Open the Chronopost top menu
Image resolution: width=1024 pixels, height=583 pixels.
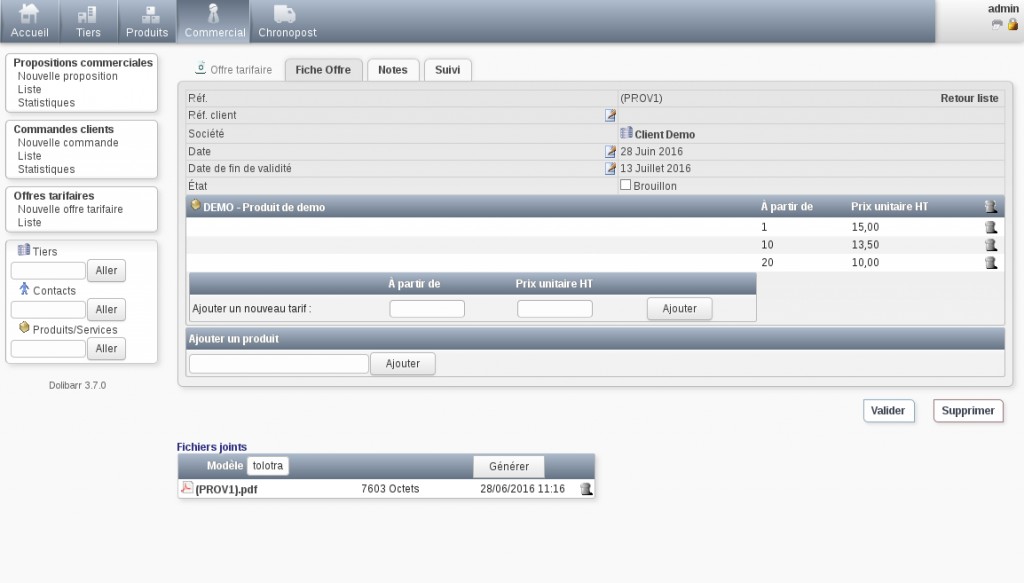click(x=287, y=22)
